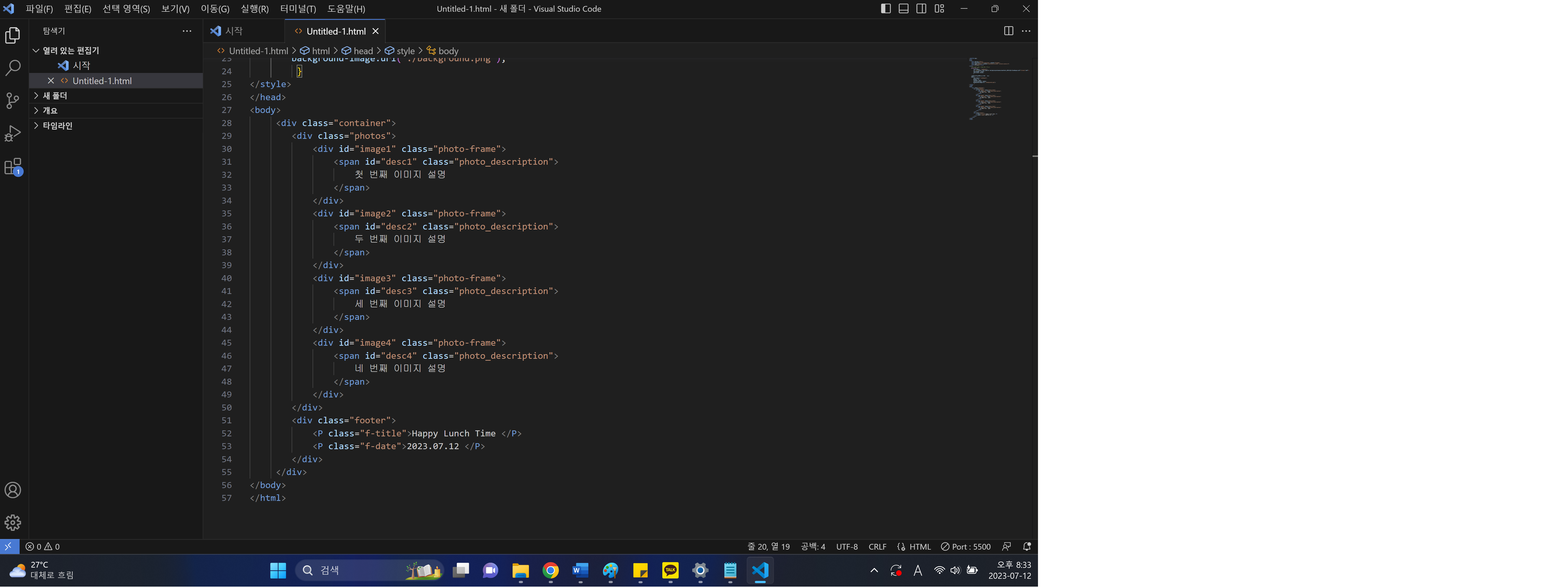This screenshot has width=1568, height=588.
Task: Open KakaoTalk from the taskbar
Action: [x=670, y=570]
